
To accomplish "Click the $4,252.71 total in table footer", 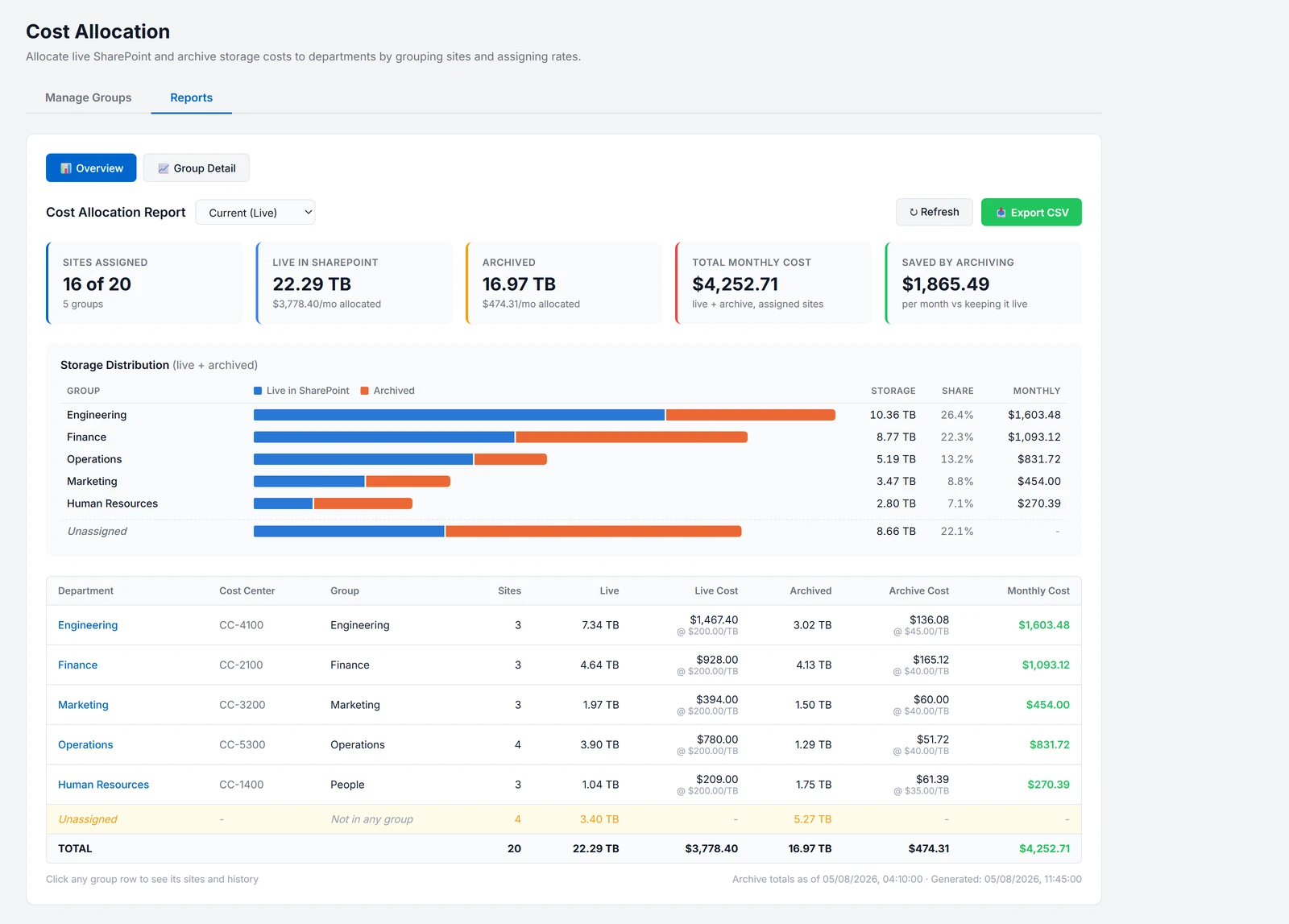I will pyautogui.click(x=1044, y=849).
